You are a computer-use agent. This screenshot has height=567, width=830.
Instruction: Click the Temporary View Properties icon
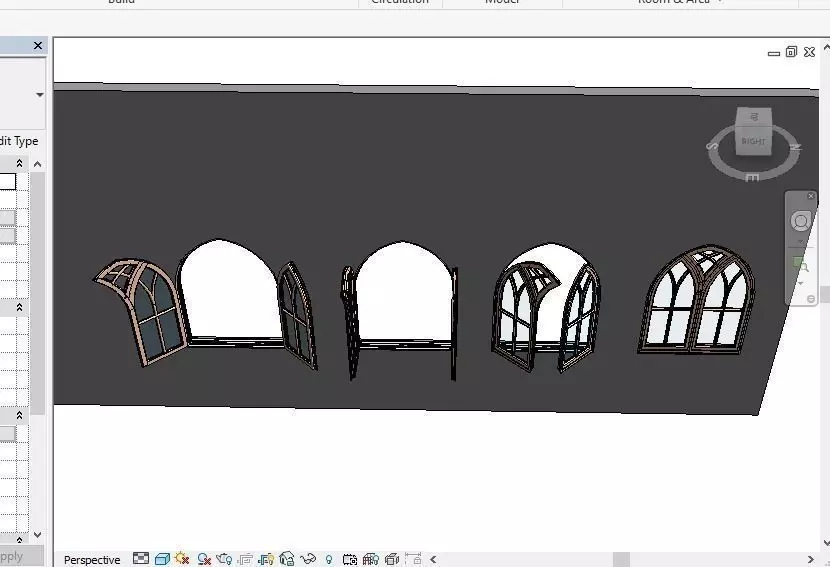click(x=349, y=559)
